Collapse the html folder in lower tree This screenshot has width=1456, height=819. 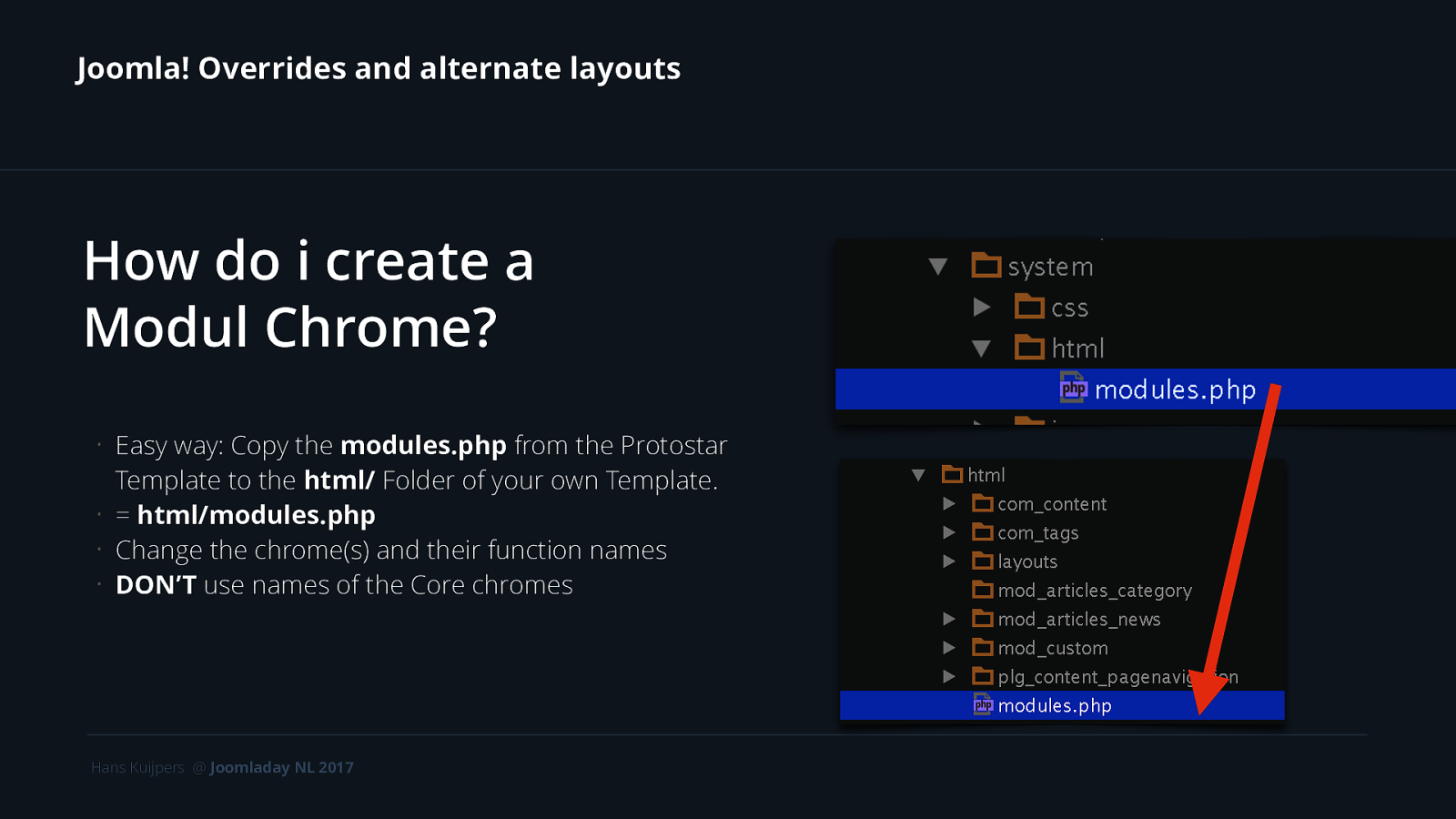click(918, 475)
